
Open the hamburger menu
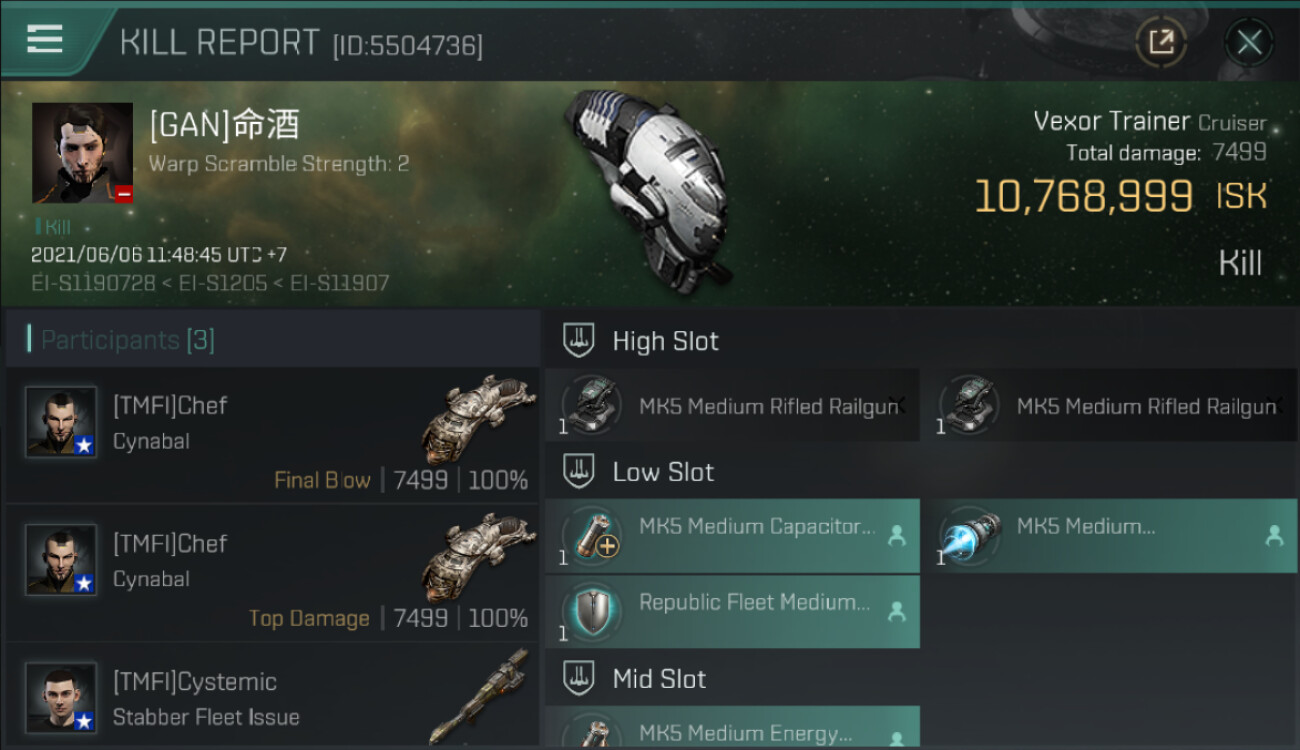pyautogui.click(x=45, y=39)
